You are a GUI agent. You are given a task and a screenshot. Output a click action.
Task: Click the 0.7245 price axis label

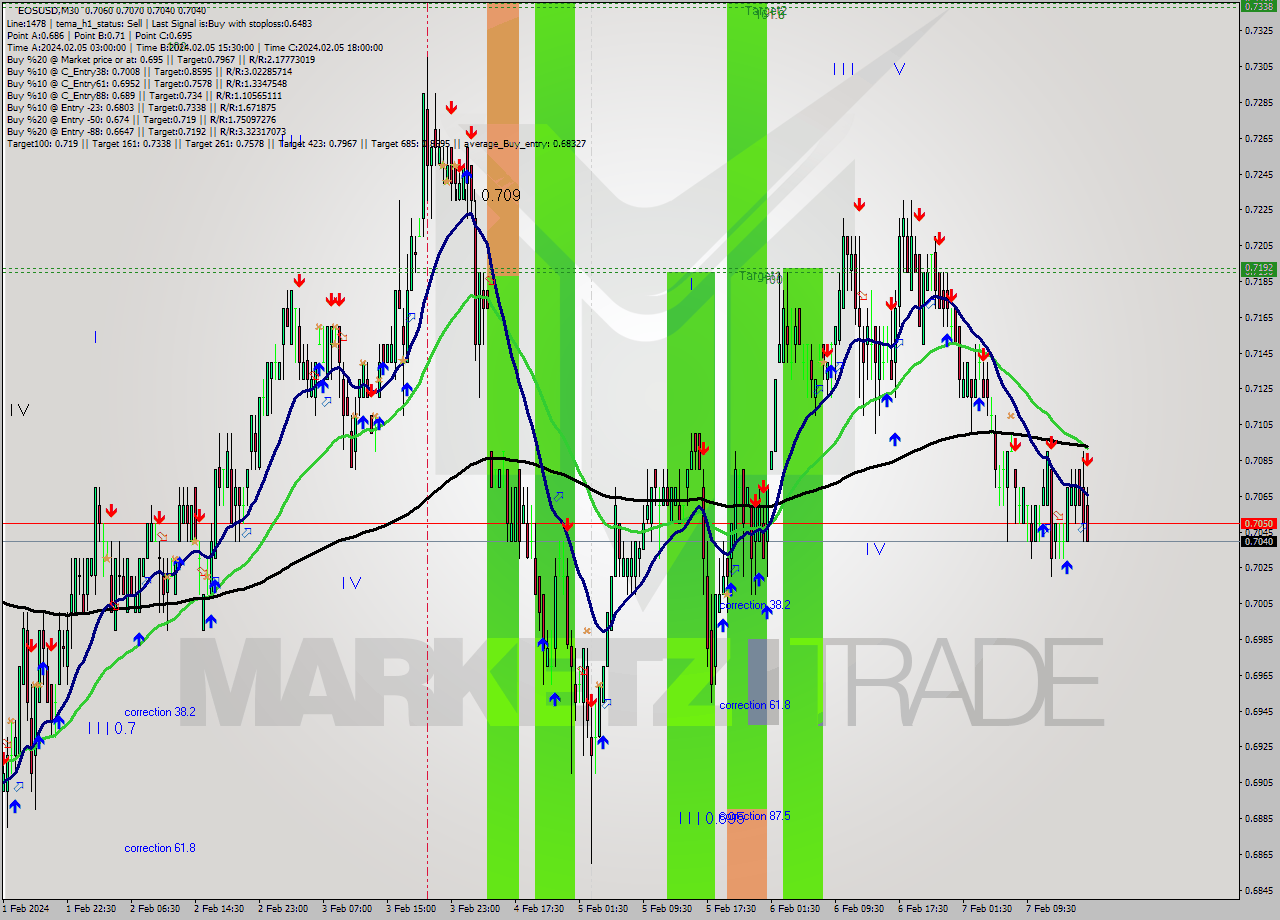tap(1259, 174)
